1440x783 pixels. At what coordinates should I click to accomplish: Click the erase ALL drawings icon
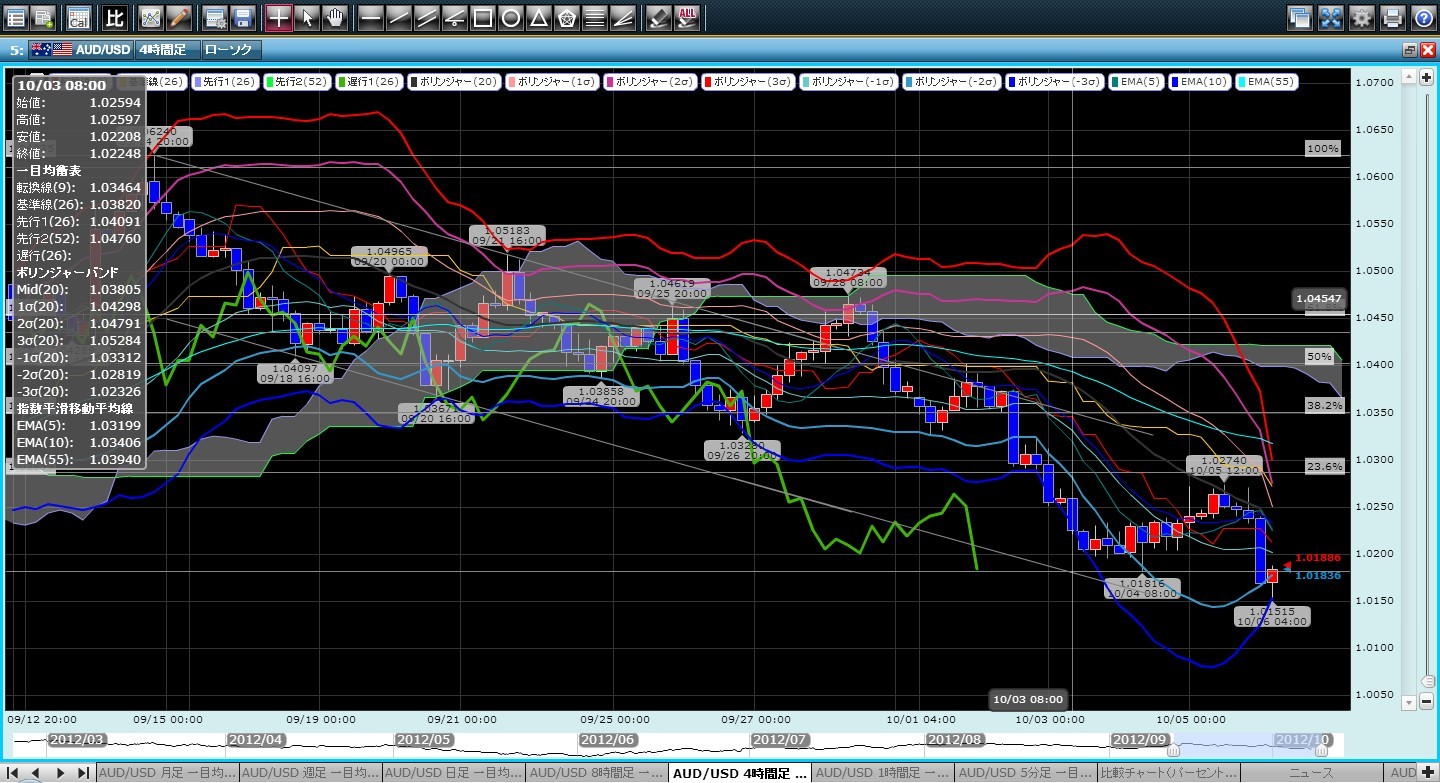pyautogui.click(x=687, y=17)
